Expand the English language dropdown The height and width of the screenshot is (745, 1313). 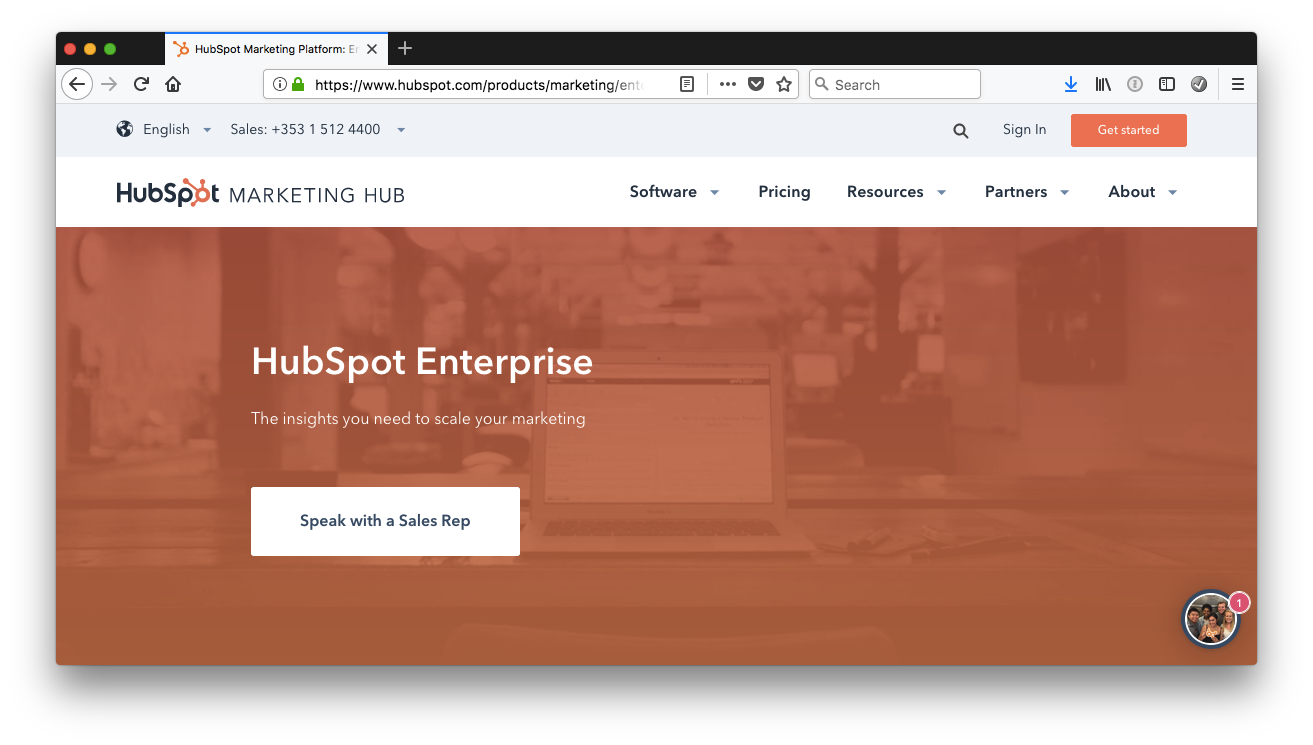(x=177, y=129)
